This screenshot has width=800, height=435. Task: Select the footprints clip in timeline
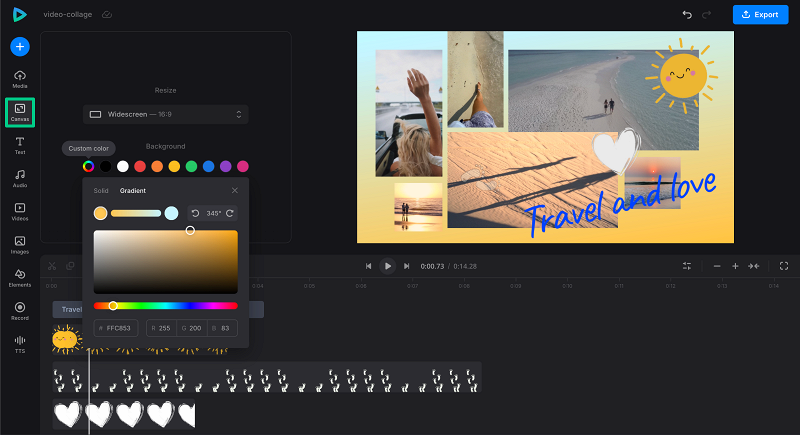click(267, 377)
